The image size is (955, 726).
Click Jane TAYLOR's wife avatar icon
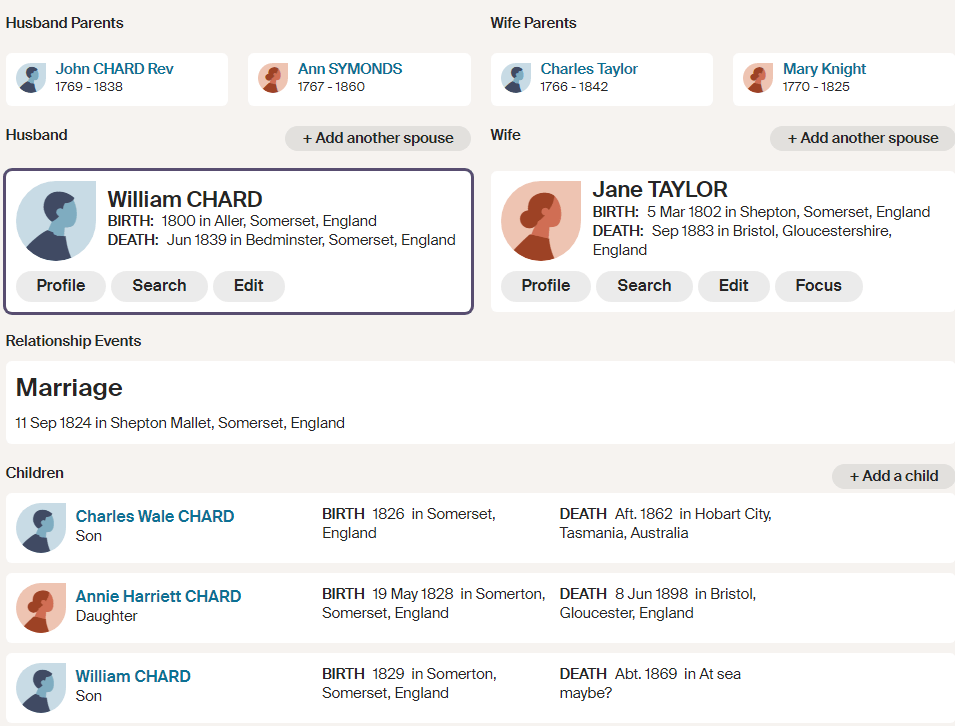tap(540, 221)
